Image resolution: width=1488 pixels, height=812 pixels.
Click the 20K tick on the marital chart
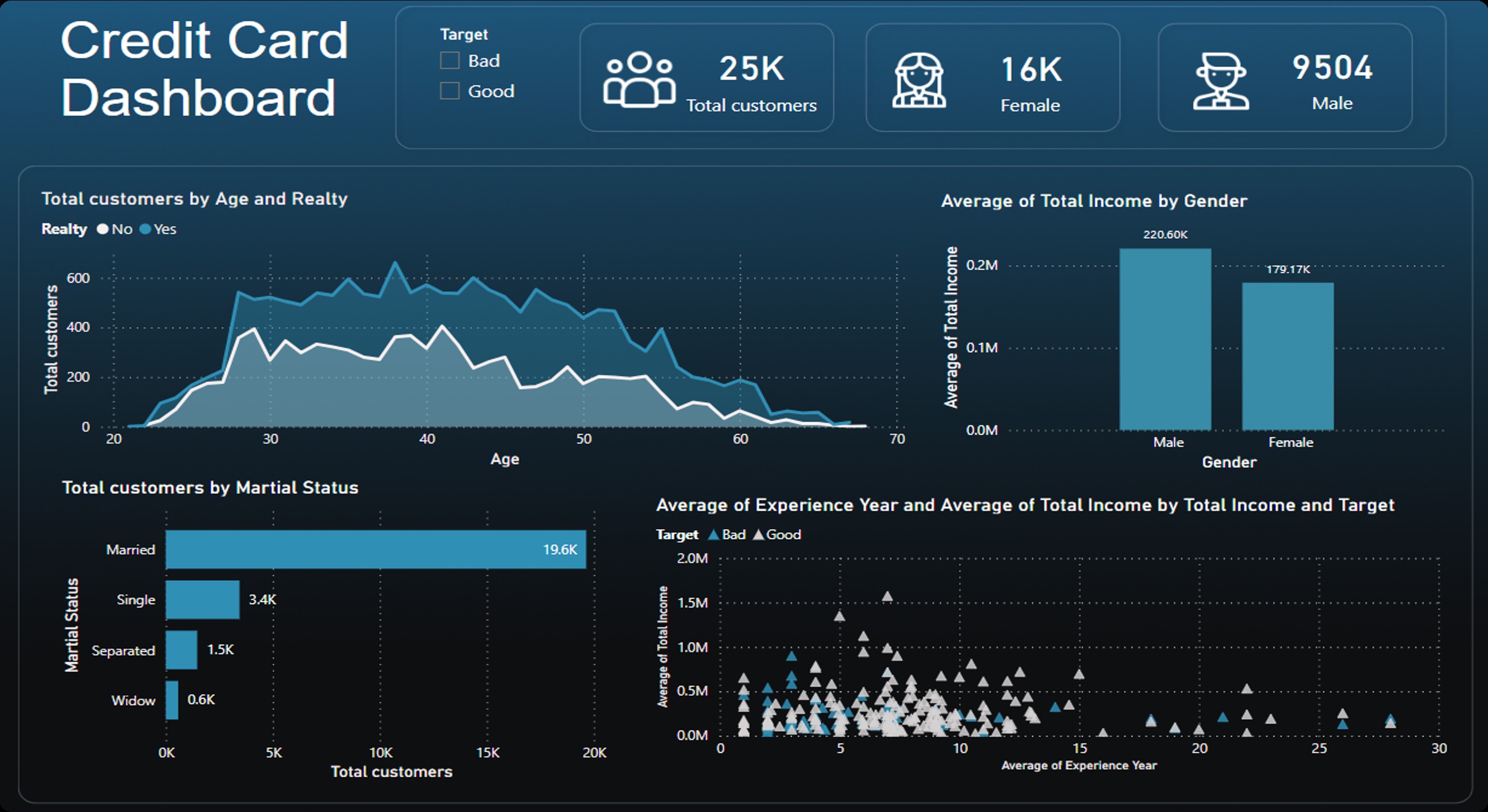point(595,753)
